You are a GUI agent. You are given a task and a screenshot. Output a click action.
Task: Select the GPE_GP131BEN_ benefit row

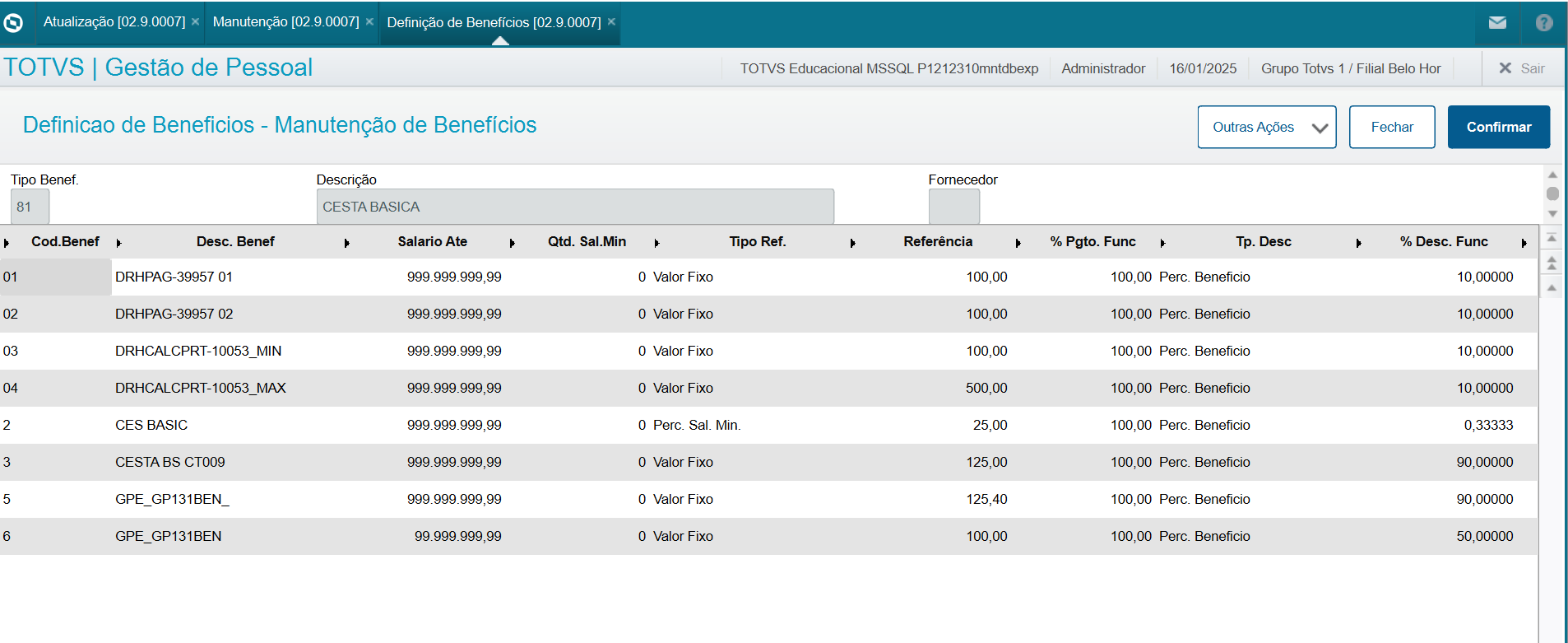point(768,499)
